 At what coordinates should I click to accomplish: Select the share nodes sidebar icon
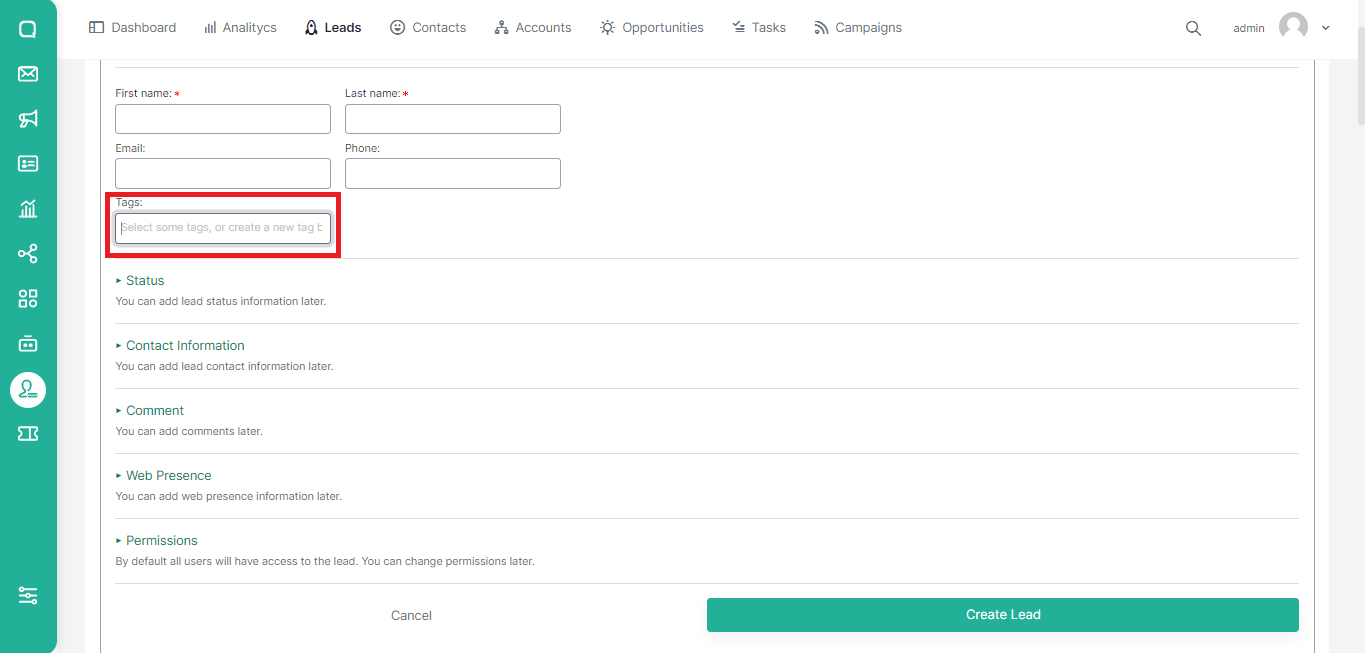click(x=28, y=254)
